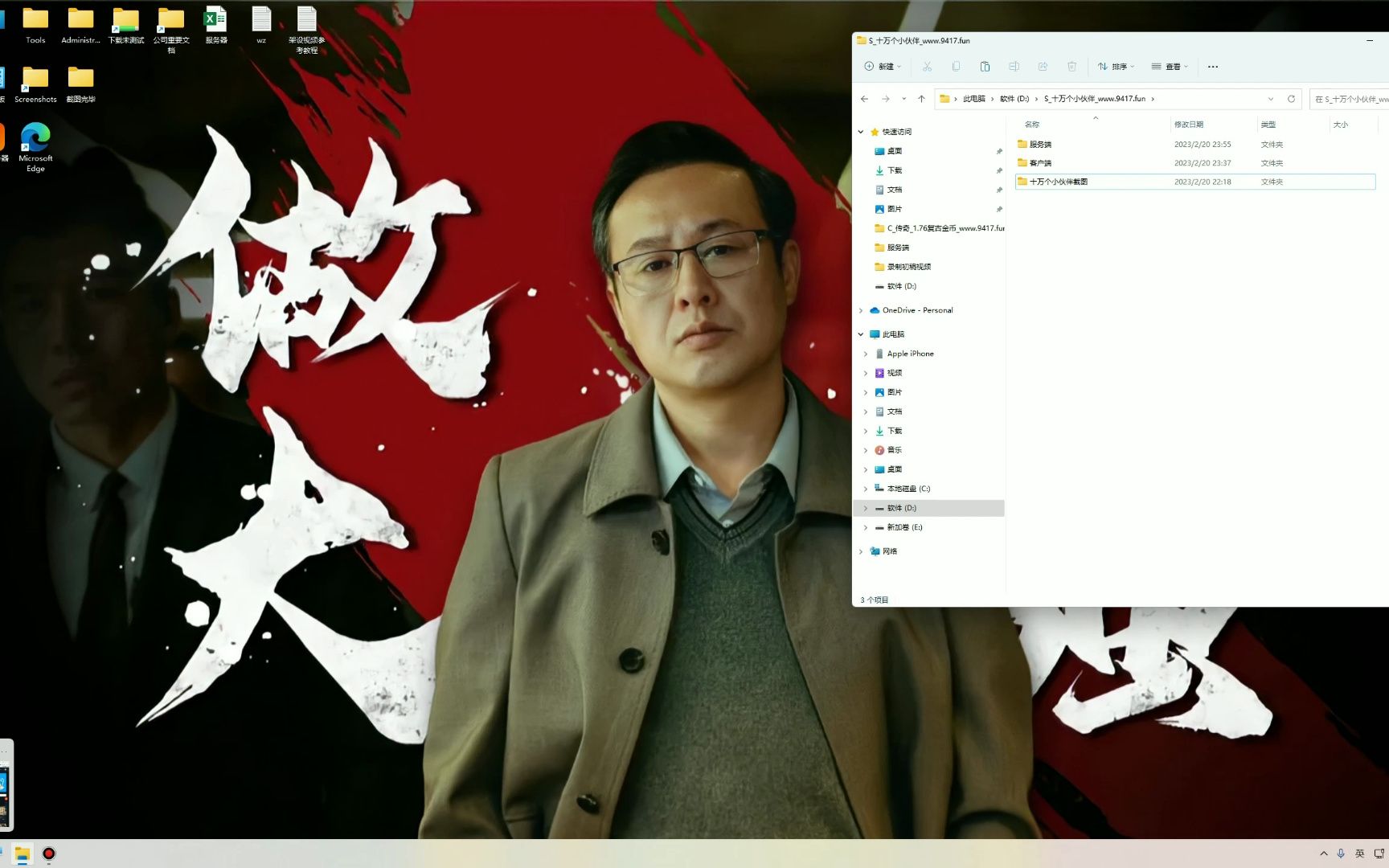Open the 查看 view options dropdown
The image size is (1389, 868).
[x=1171, y=67]
